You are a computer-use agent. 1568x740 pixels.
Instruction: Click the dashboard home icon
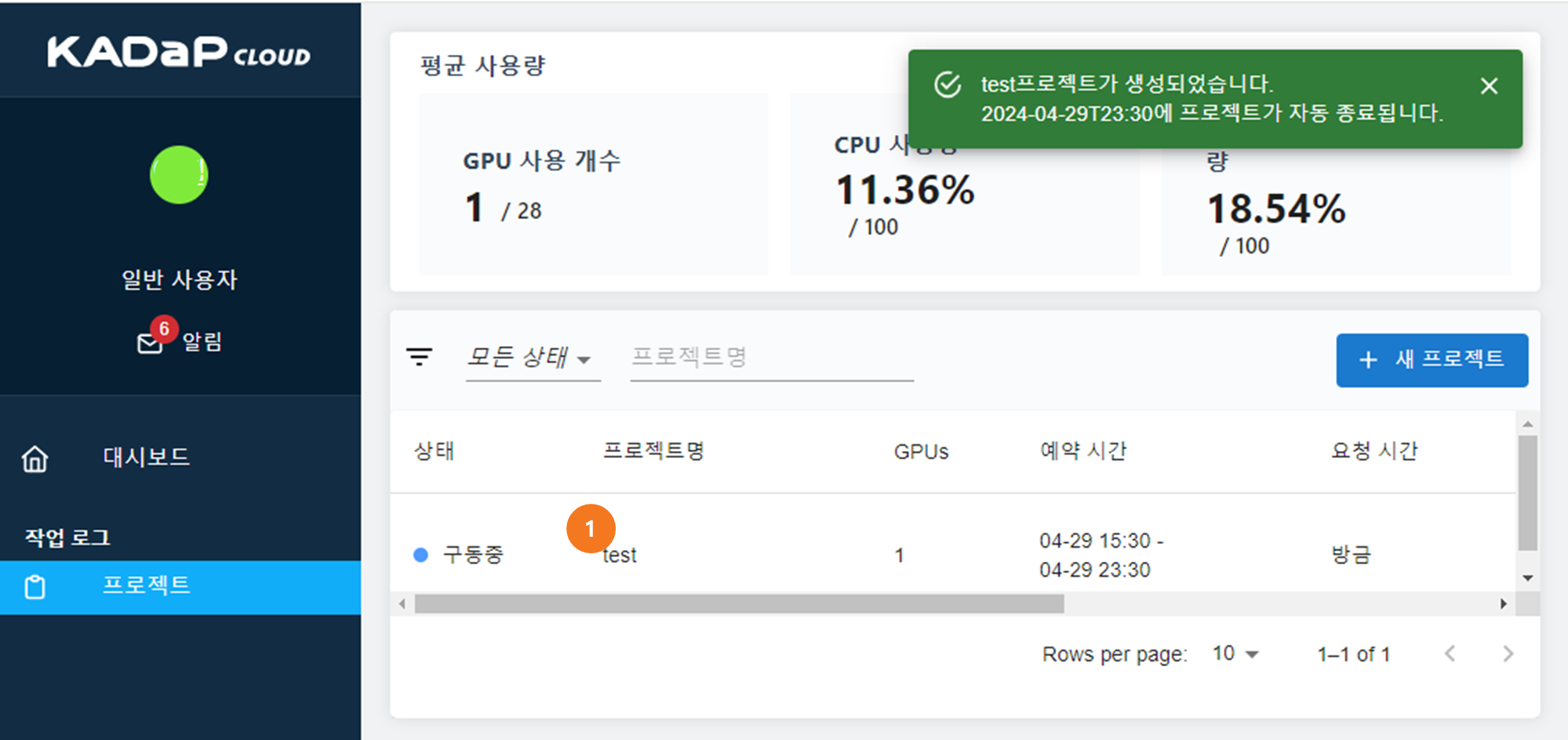35,459
